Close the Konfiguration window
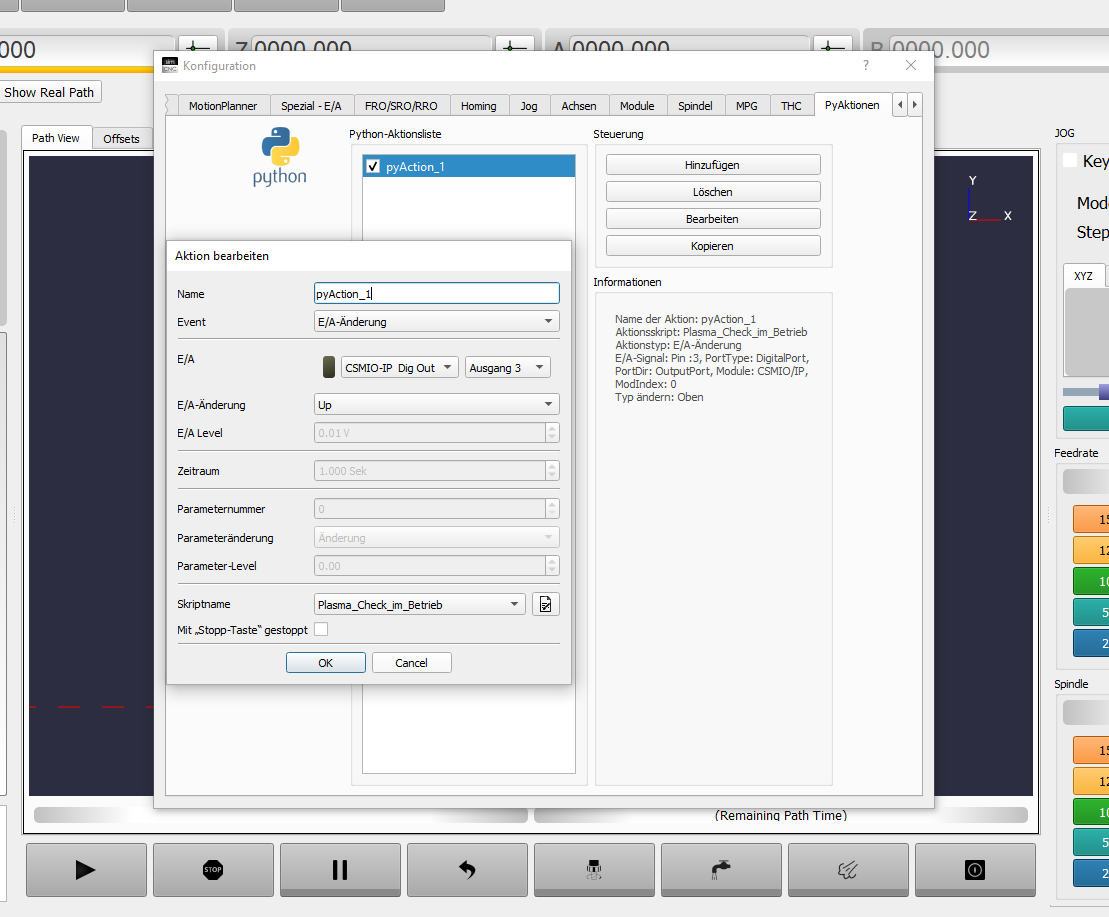The height and width of the screenshot is (917, 1109). (911, 65)
